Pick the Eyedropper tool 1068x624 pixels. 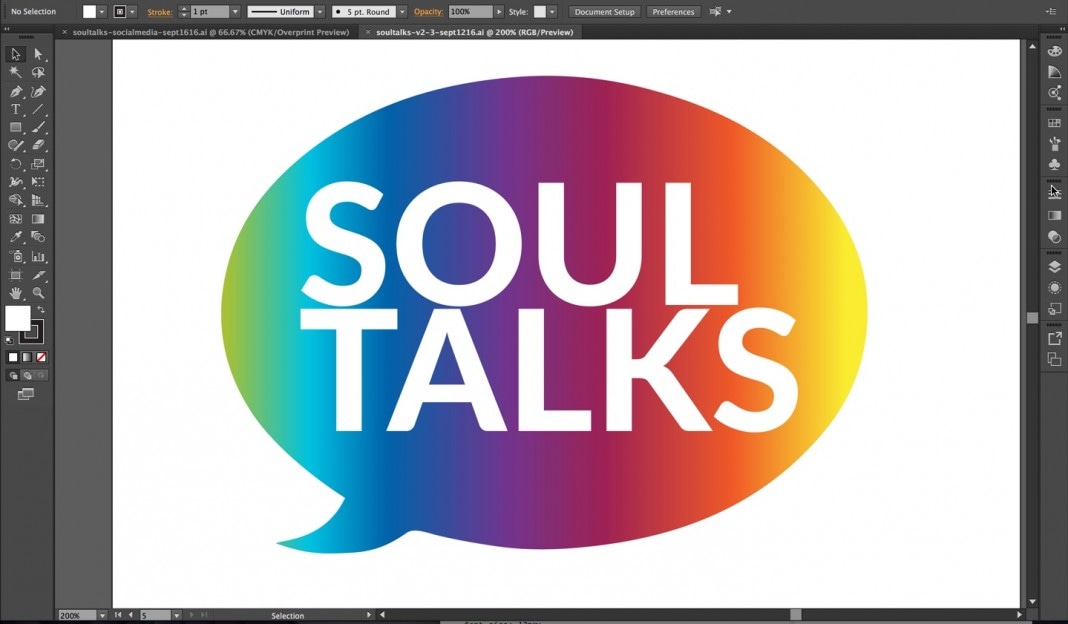click(x=16, y=237)
